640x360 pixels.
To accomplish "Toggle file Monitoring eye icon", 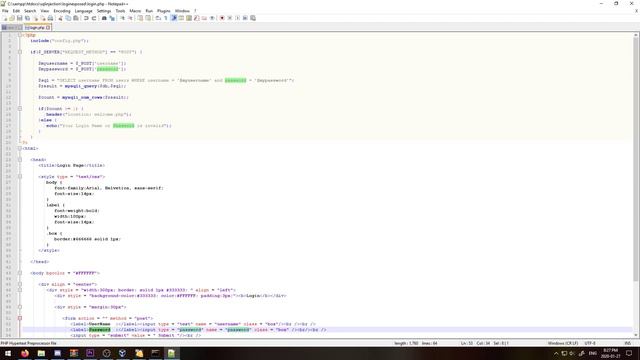I will [212, 18].
